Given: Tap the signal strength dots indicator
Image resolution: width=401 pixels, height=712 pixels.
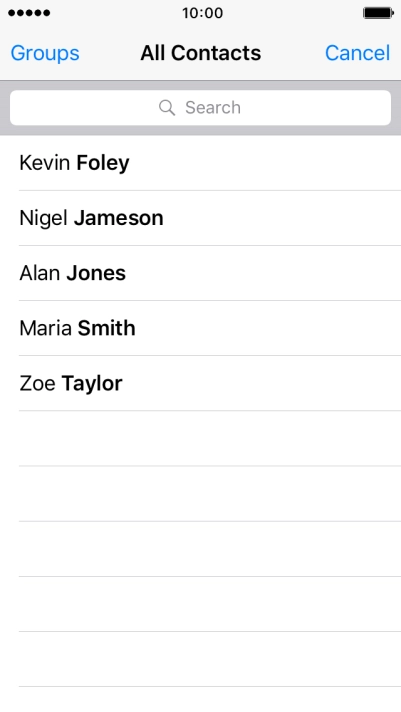Looking at the screenshot, I should click(29, 13).
